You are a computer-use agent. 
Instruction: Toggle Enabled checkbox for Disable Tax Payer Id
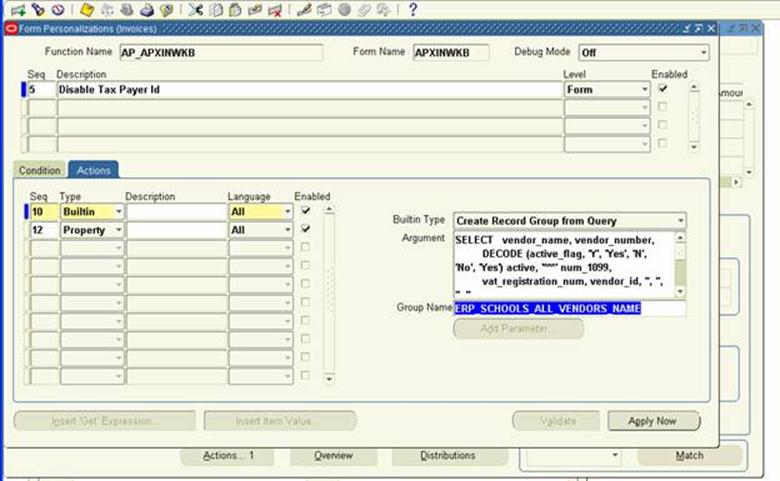[663, 89]
